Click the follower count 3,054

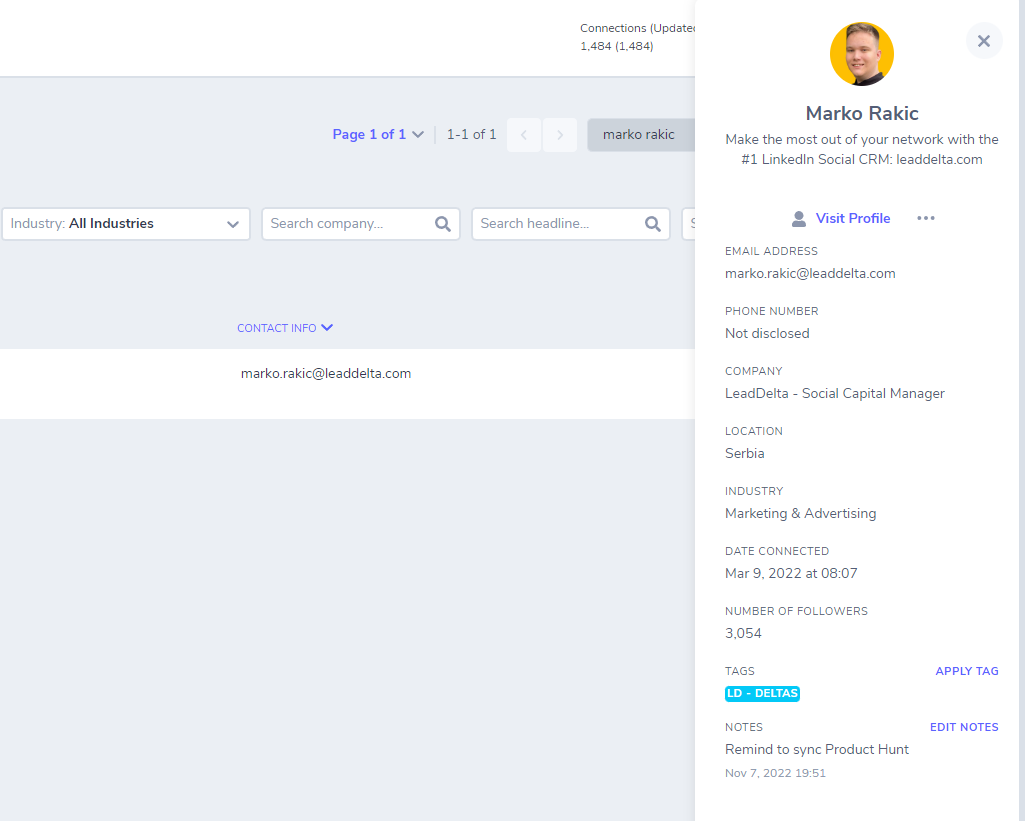[x=743, y=633]
